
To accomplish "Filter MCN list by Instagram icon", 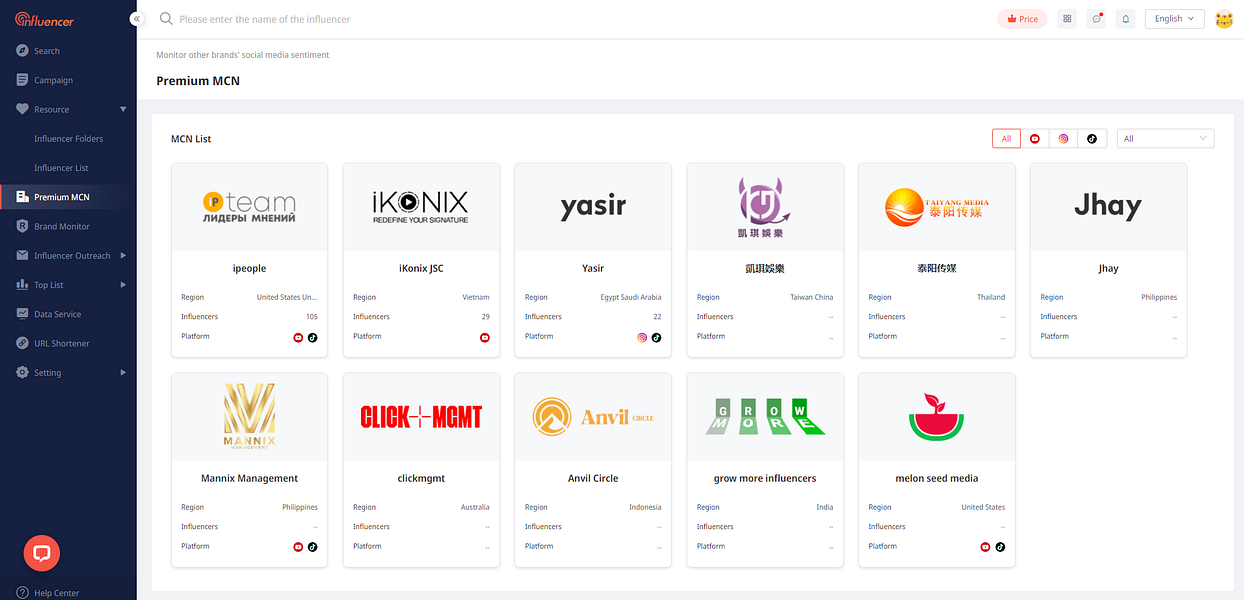I will (x=1064, y=139).
